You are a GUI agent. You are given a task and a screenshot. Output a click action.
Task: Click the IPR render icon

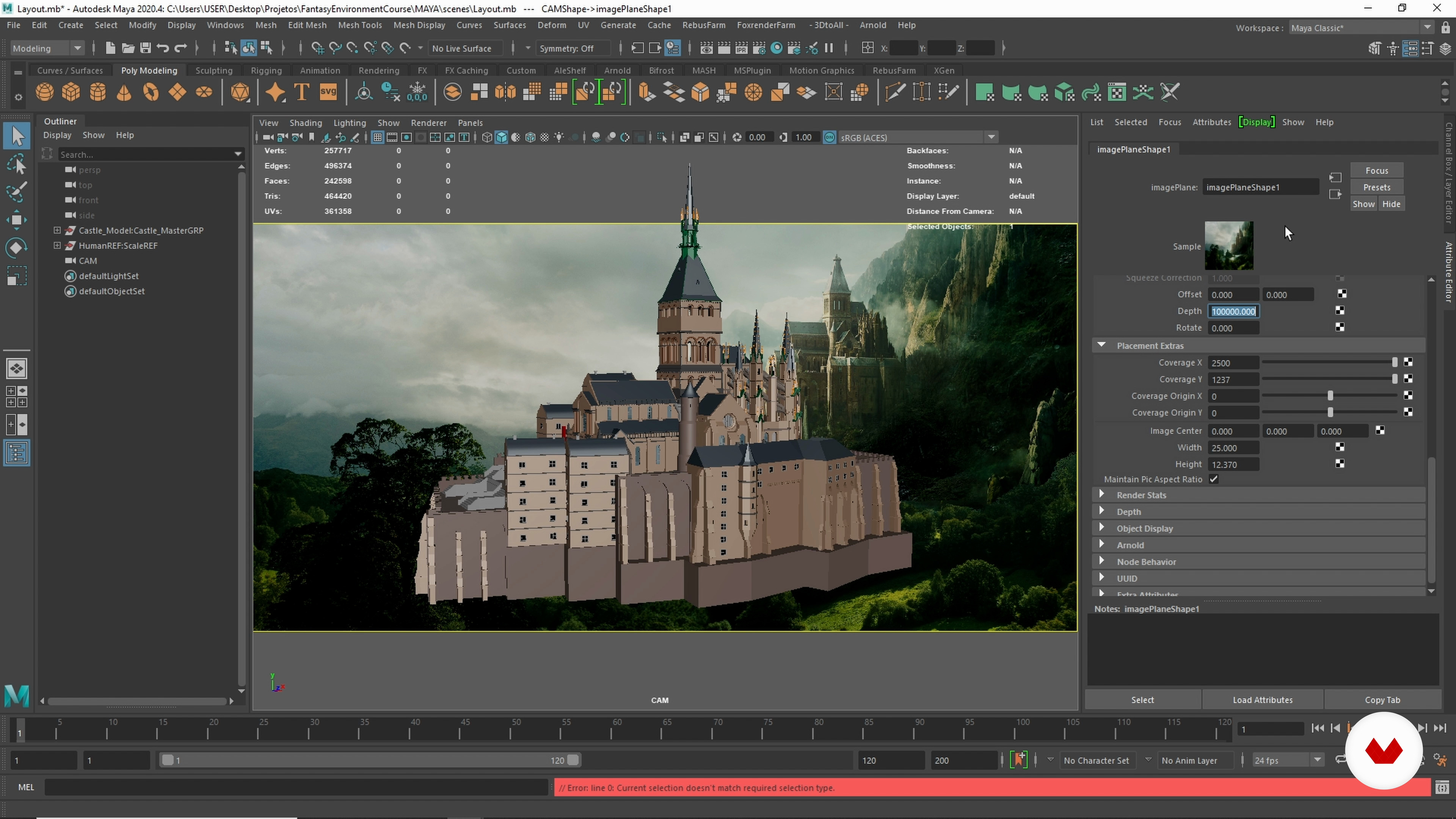point(742,48)
